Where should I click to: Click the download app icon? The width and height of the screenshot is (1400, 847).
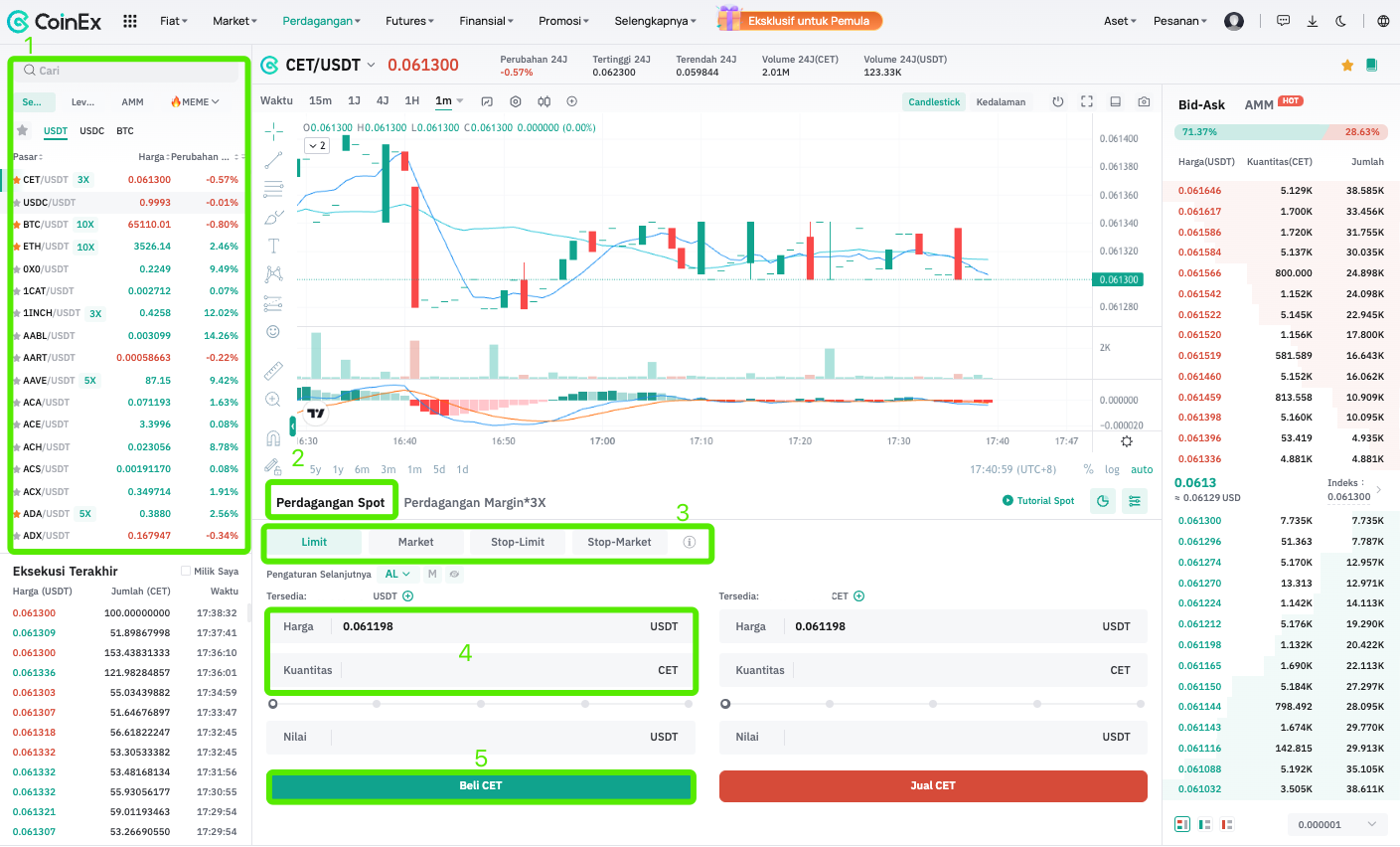pos(1313,21)
